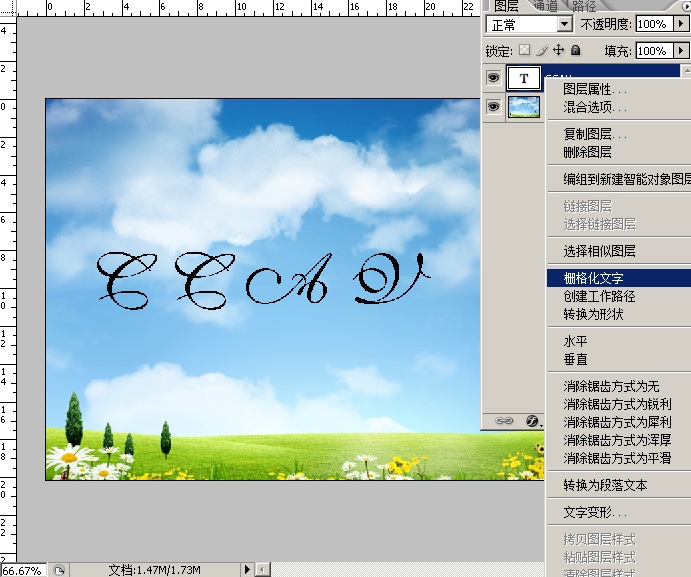Open opacity 不透明度 slider arrow
This screenshot has width=691, height=577.
(x=680, y=24)
